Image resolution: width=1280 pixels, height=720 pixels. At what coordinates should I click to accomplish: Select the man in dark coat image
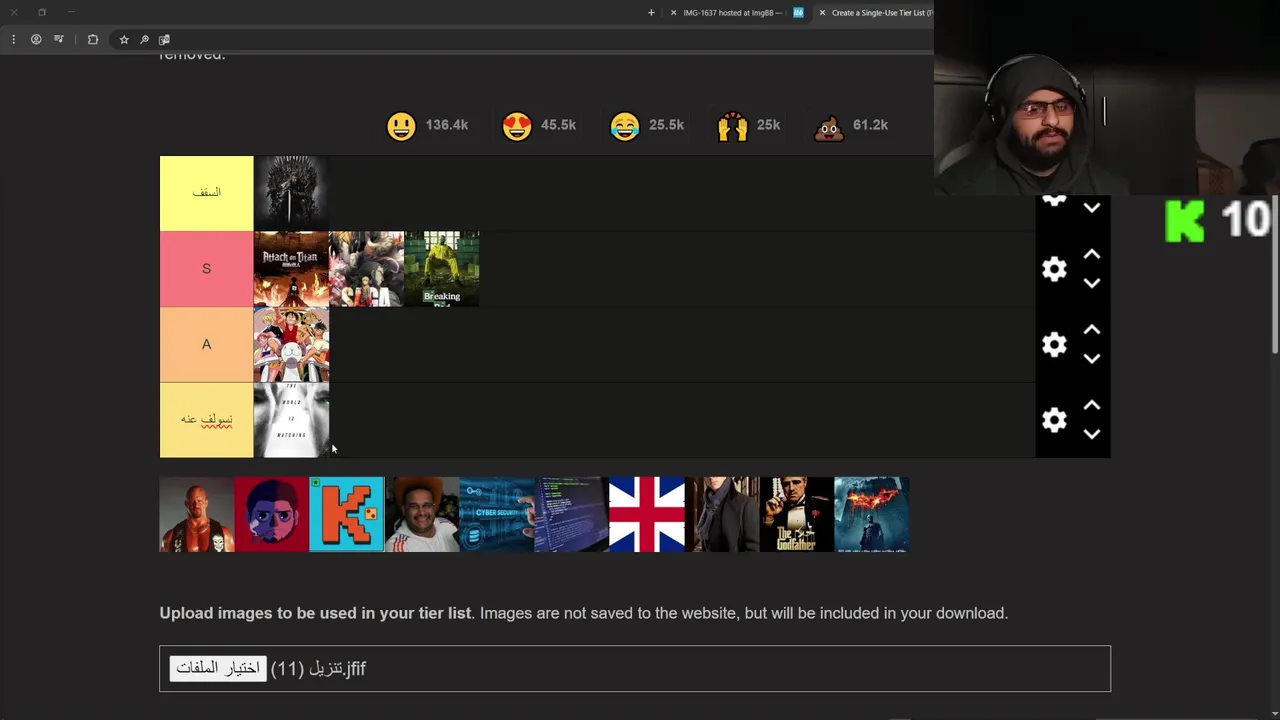[x=722, y=514]
